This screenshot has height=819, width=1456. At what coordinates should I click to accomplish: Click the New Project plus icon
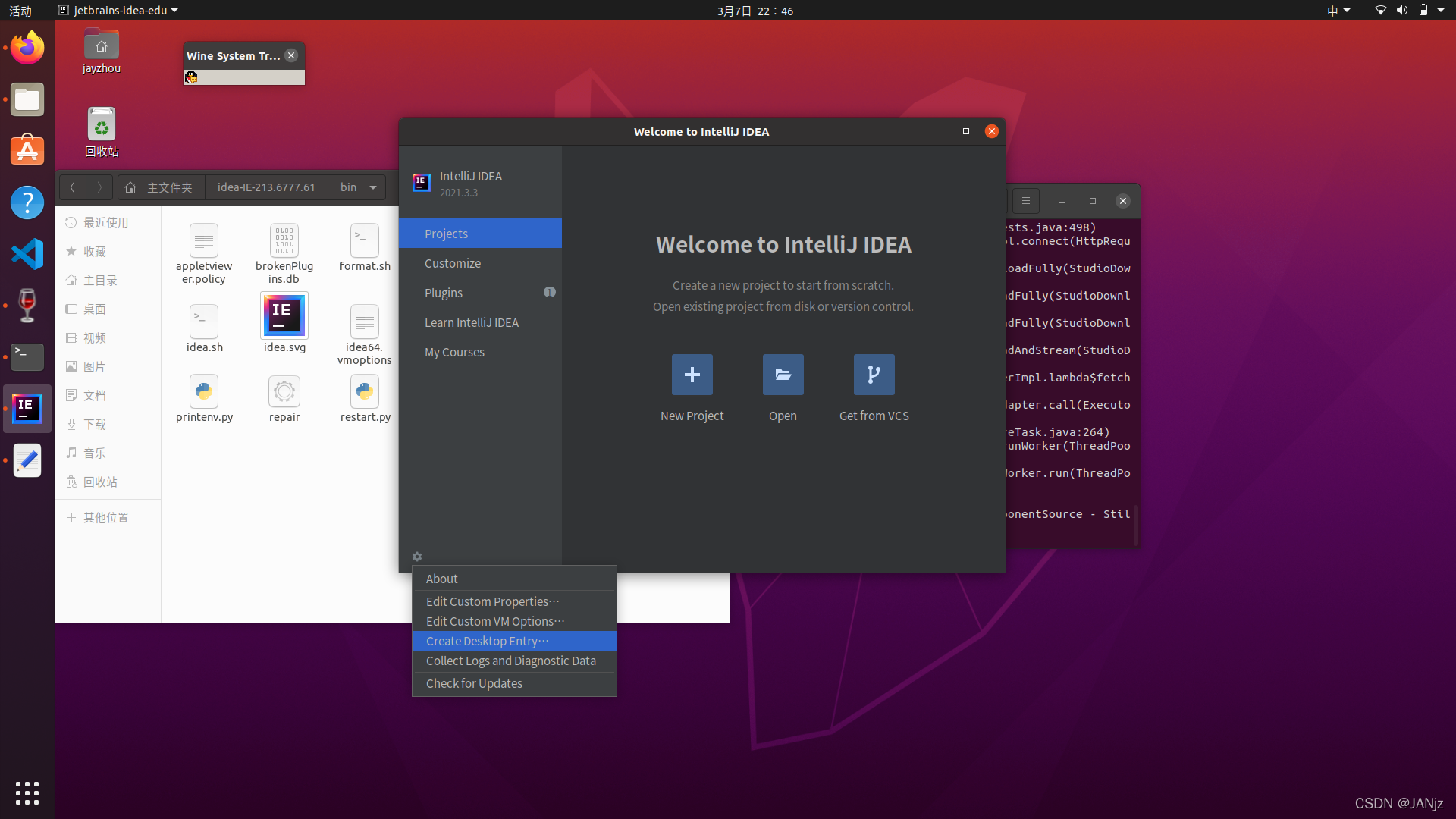[692, 375]
